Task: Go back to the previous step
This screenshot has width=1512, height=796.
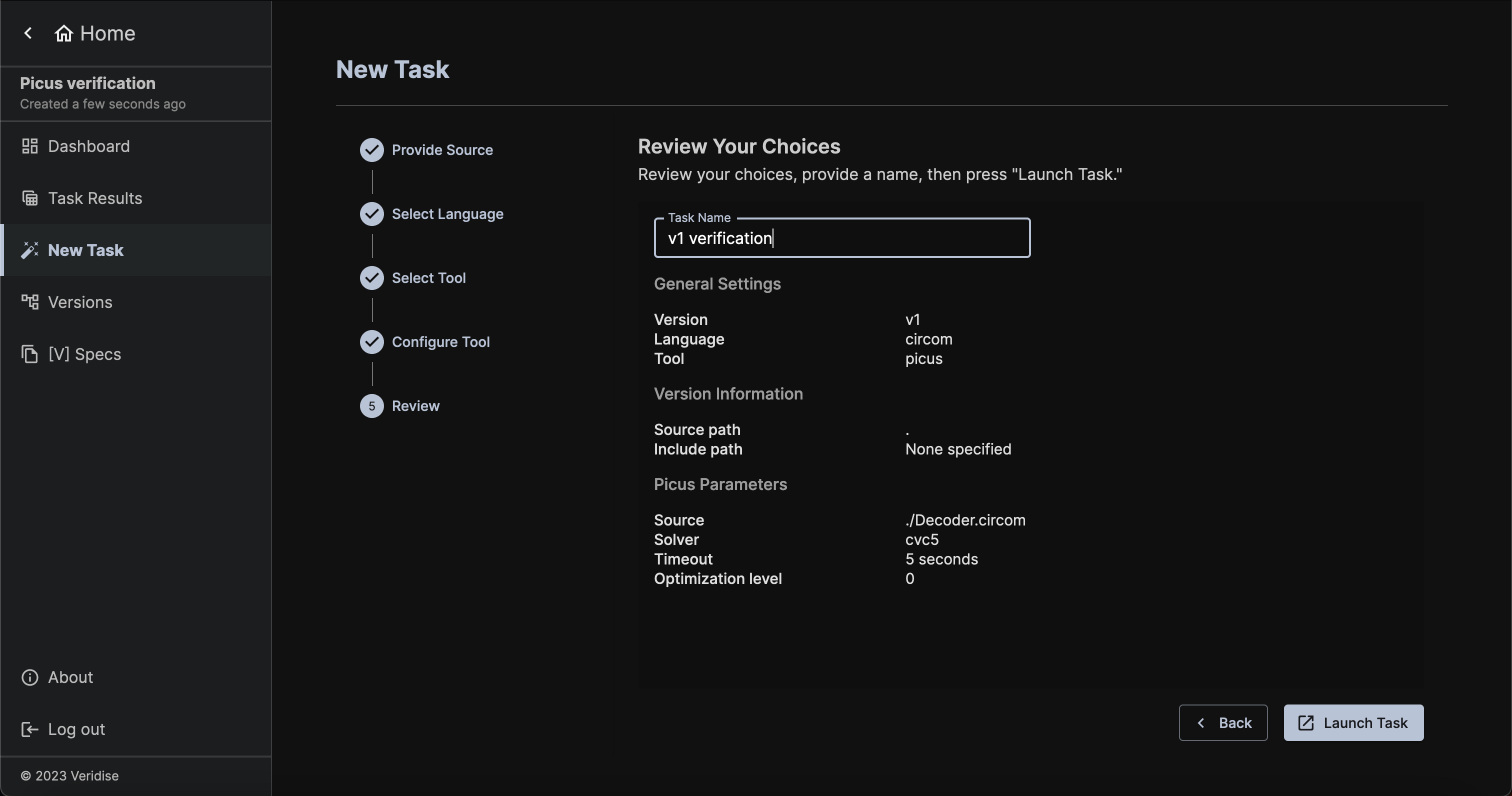Action: coord(1222,723)
